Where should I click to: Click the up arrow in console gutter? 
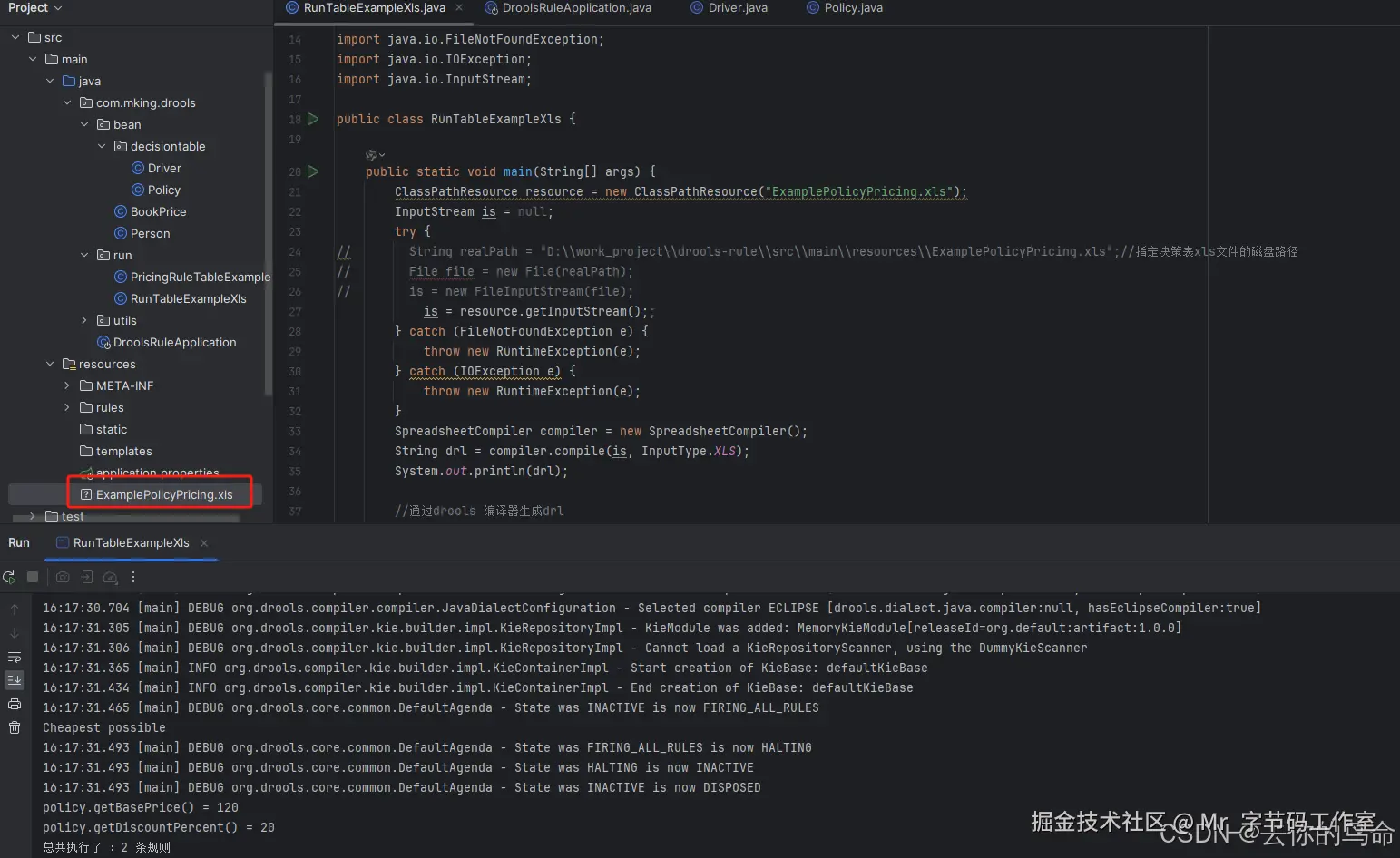tap(15, 609)
